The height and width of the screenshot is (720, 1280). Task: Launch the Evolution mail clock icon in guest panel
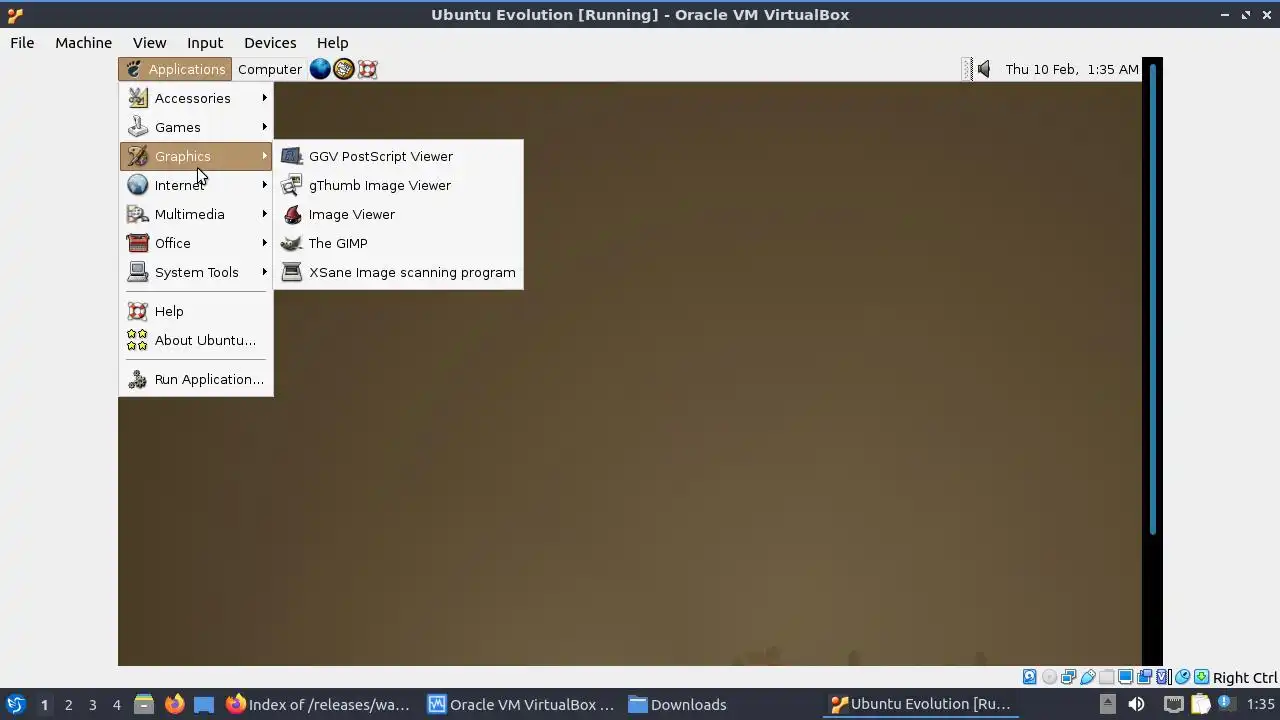click(x=344, y=69)
